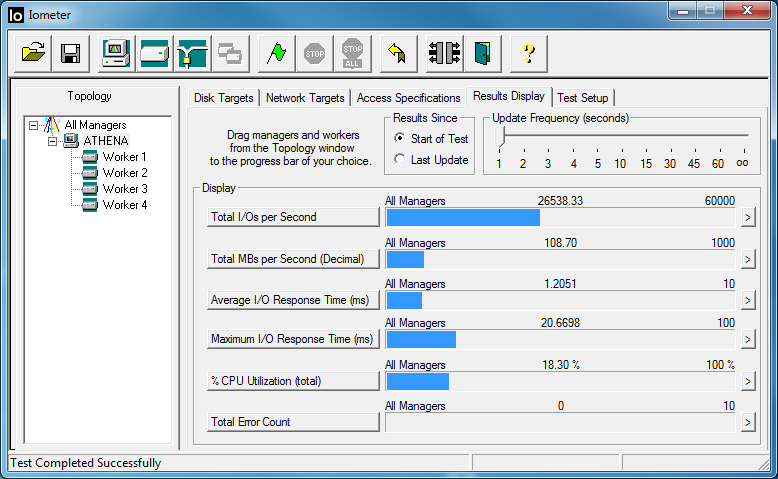Add a new disk worker

tap(154, 53)
